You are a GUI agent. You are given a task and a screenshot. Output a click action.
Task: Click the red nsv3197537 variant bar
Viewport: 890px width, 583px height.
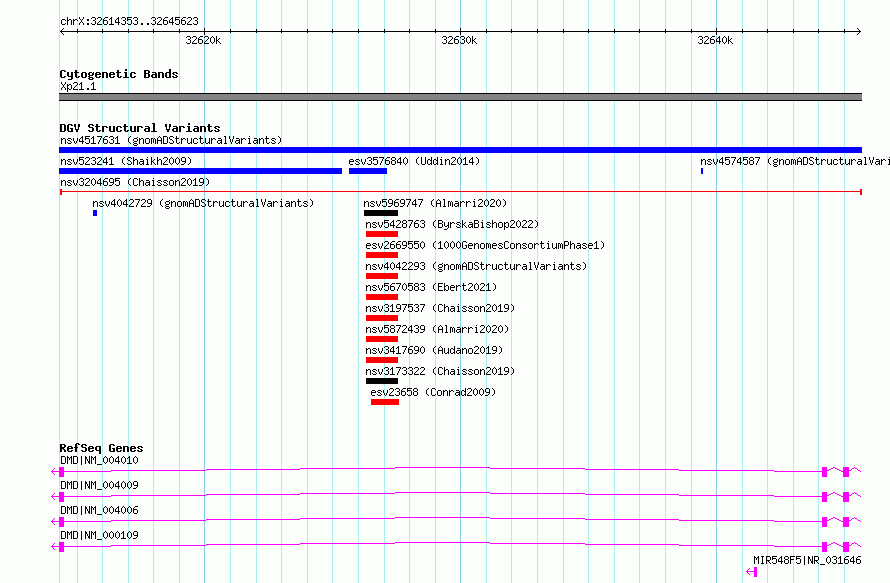[x=382, y=318]
